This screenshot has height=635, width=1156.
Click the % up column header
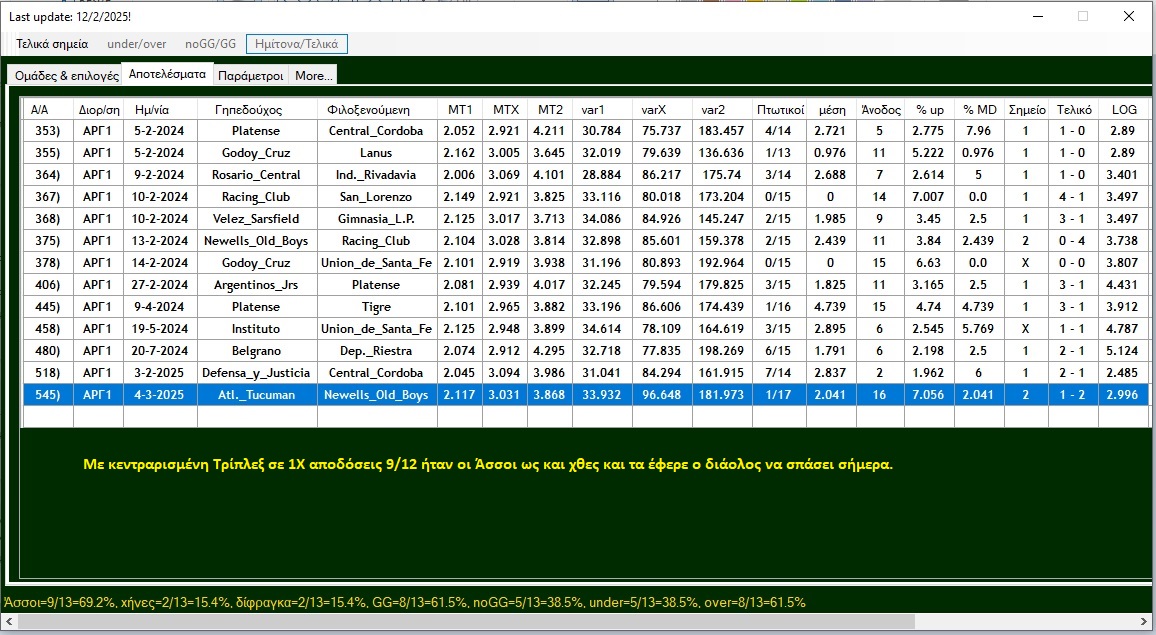(929, 109)
